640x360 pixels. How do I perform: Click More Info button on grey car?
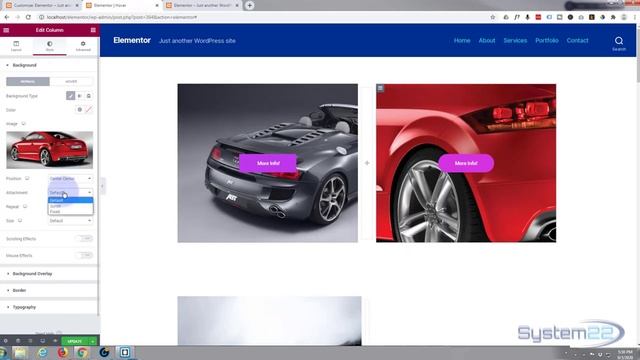coord(268,163)
